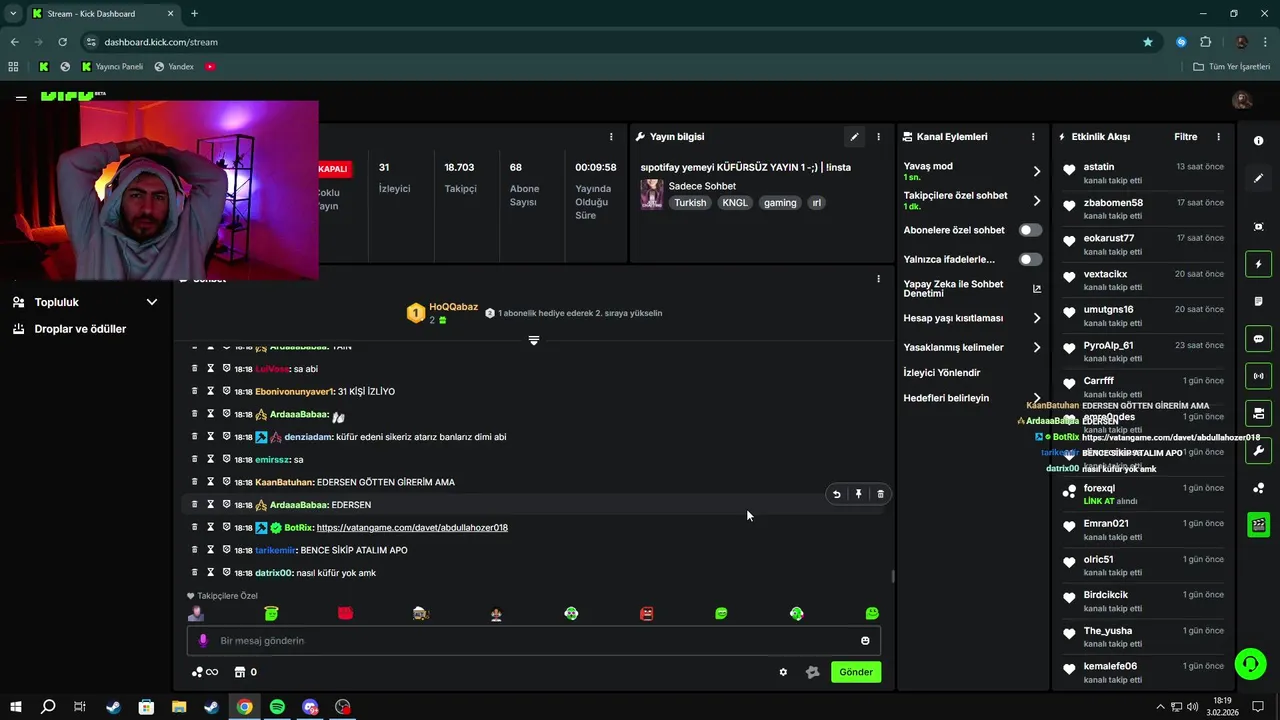Click the Turkish tag chip
Viewport: 1280px width, 720px height.
pos(690,203)
